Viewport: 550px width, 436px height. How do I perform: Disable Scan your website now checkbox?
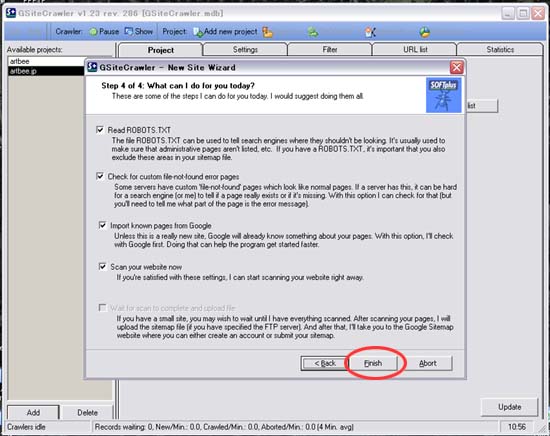pyautogui.click(x=102, y=267)
